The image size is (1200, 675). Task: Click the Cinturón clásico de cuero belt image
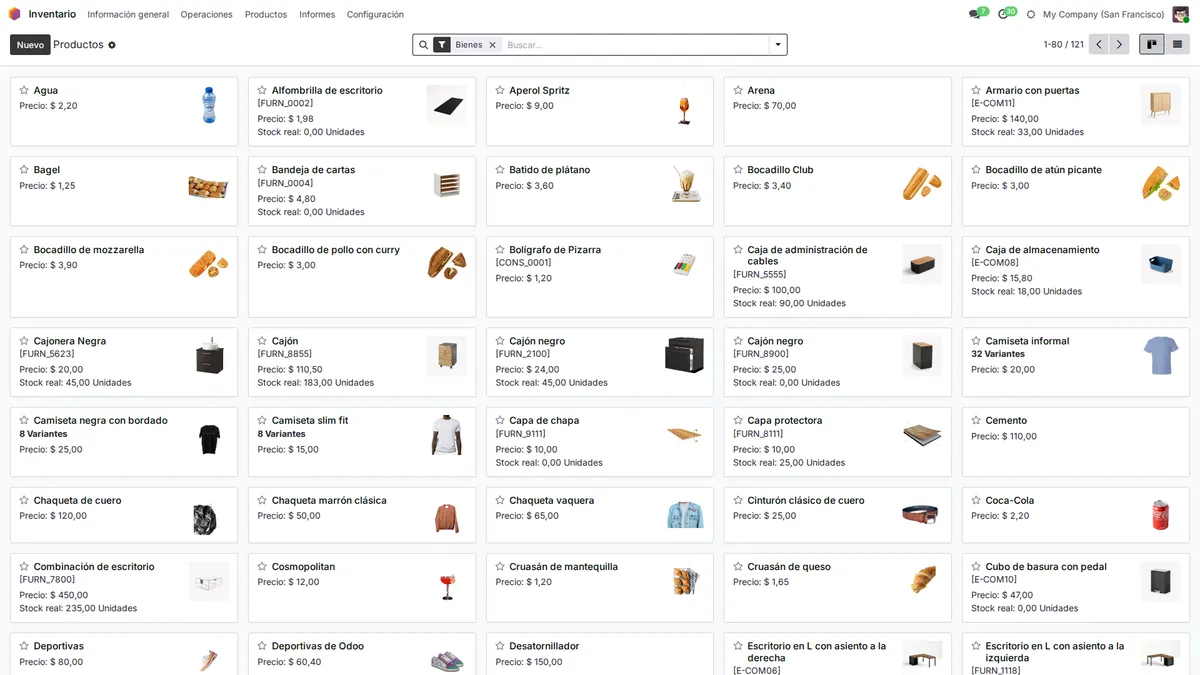tap(922, 515)
